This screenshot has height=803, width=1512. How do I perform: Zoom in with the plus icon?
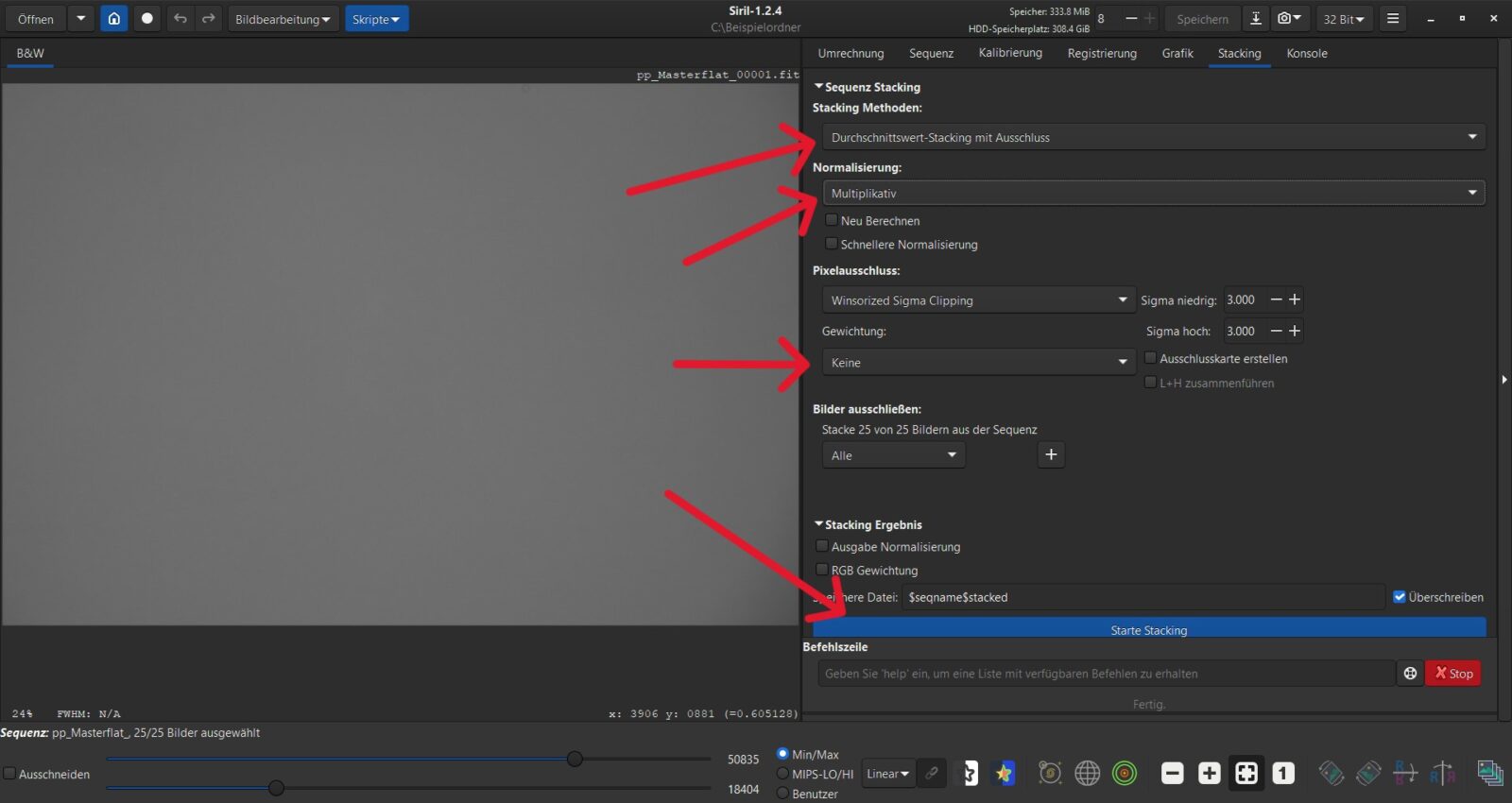click(1209, 774)
